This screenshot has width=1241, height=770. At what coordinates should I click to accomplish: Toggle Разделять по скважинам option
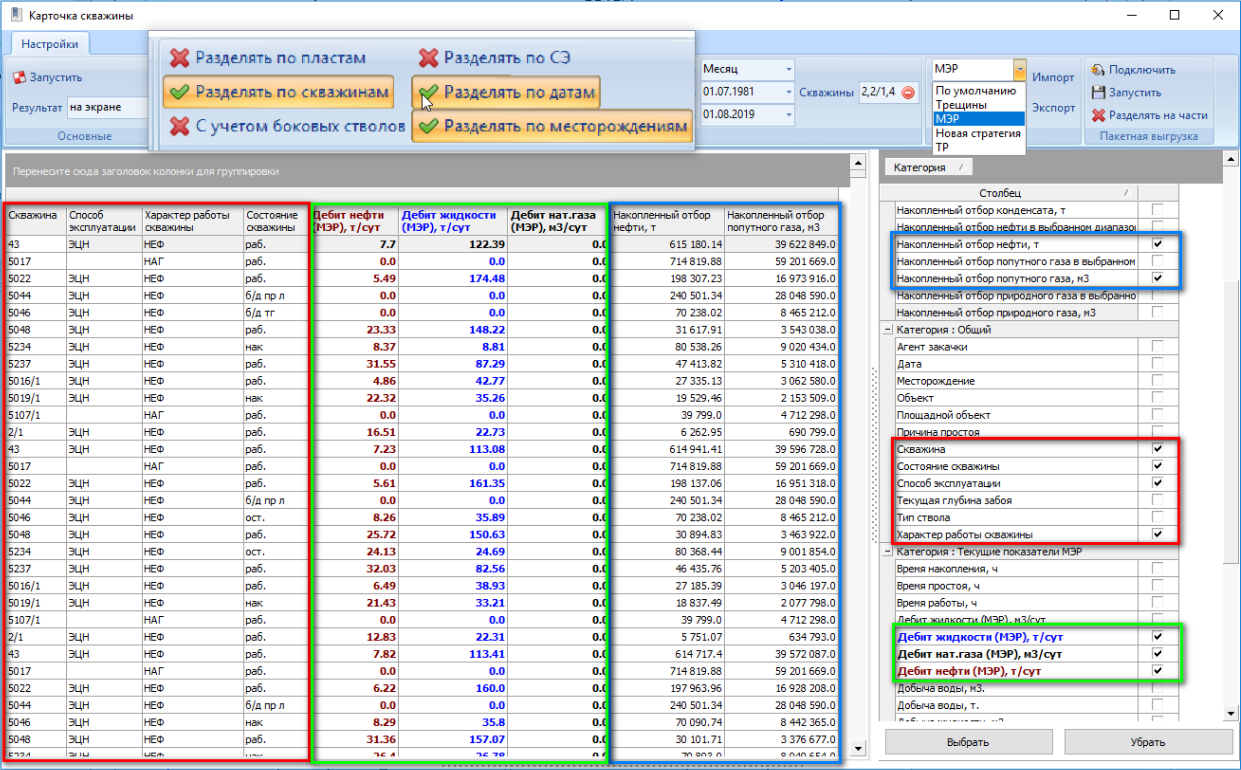point(278,92)
